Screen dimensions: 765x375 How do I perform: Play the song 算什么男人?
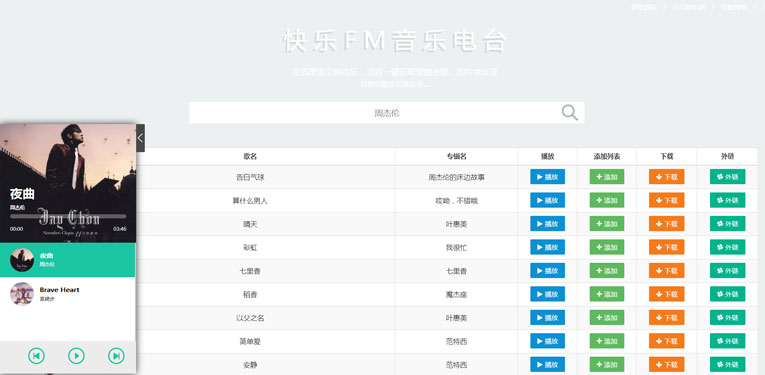547,200
